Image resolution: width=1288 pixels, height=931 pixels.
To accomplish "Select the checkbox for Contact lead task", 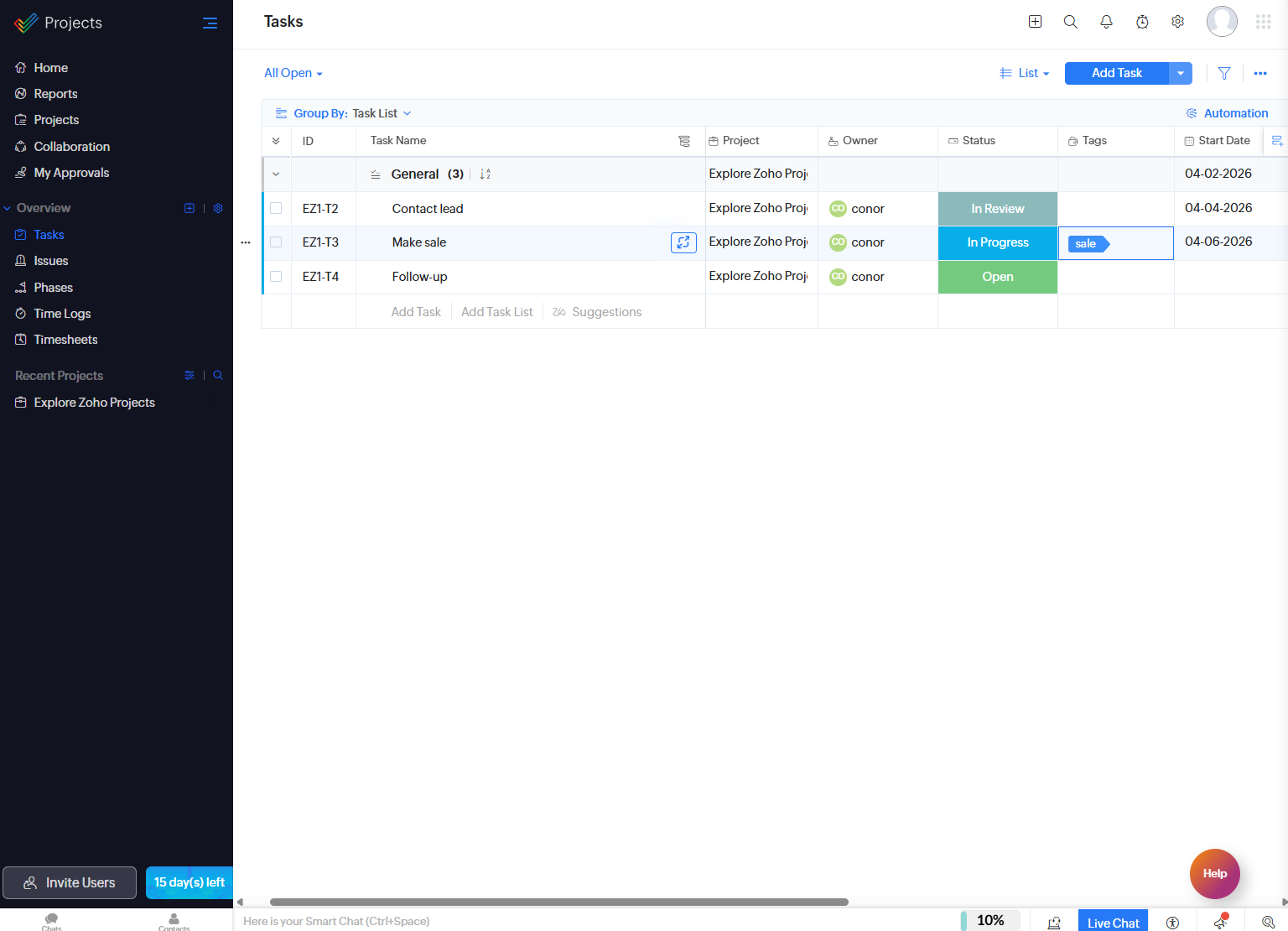I will click(x=277, y=208).
